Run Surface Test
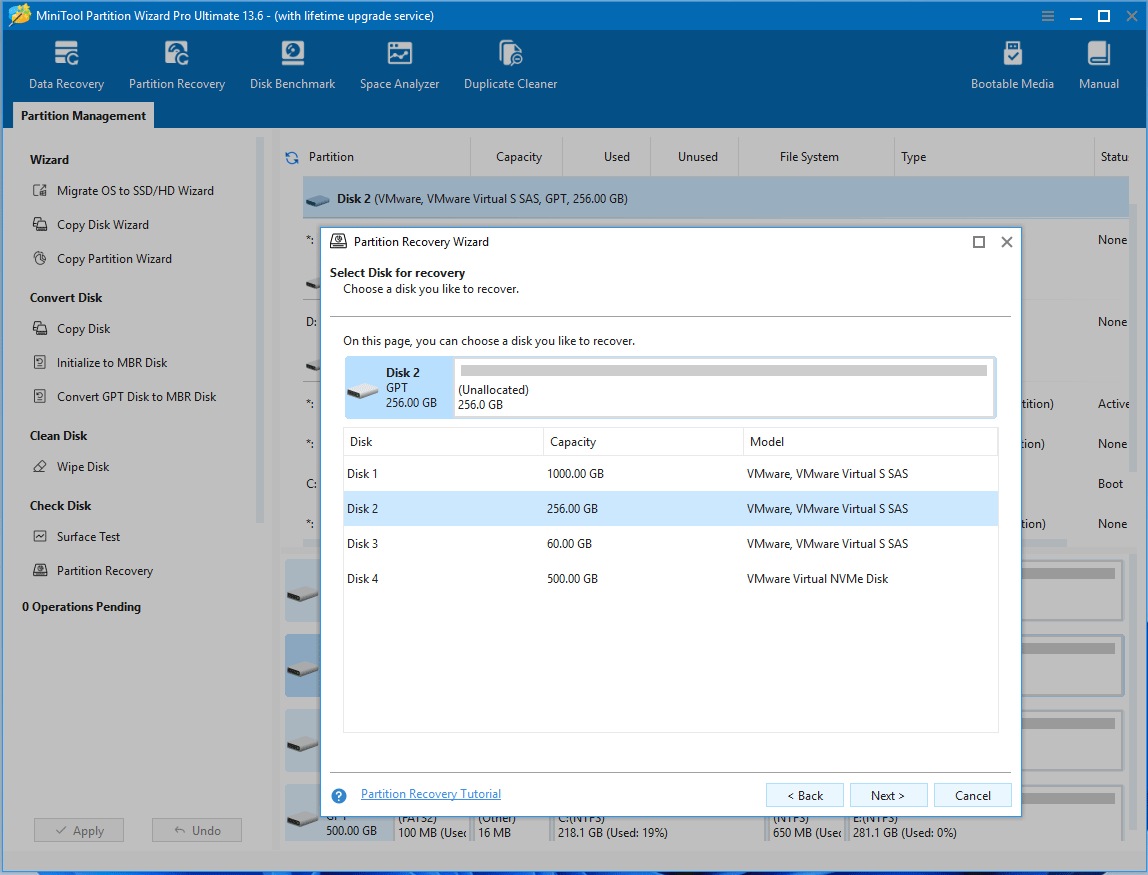 coord(76,537)
